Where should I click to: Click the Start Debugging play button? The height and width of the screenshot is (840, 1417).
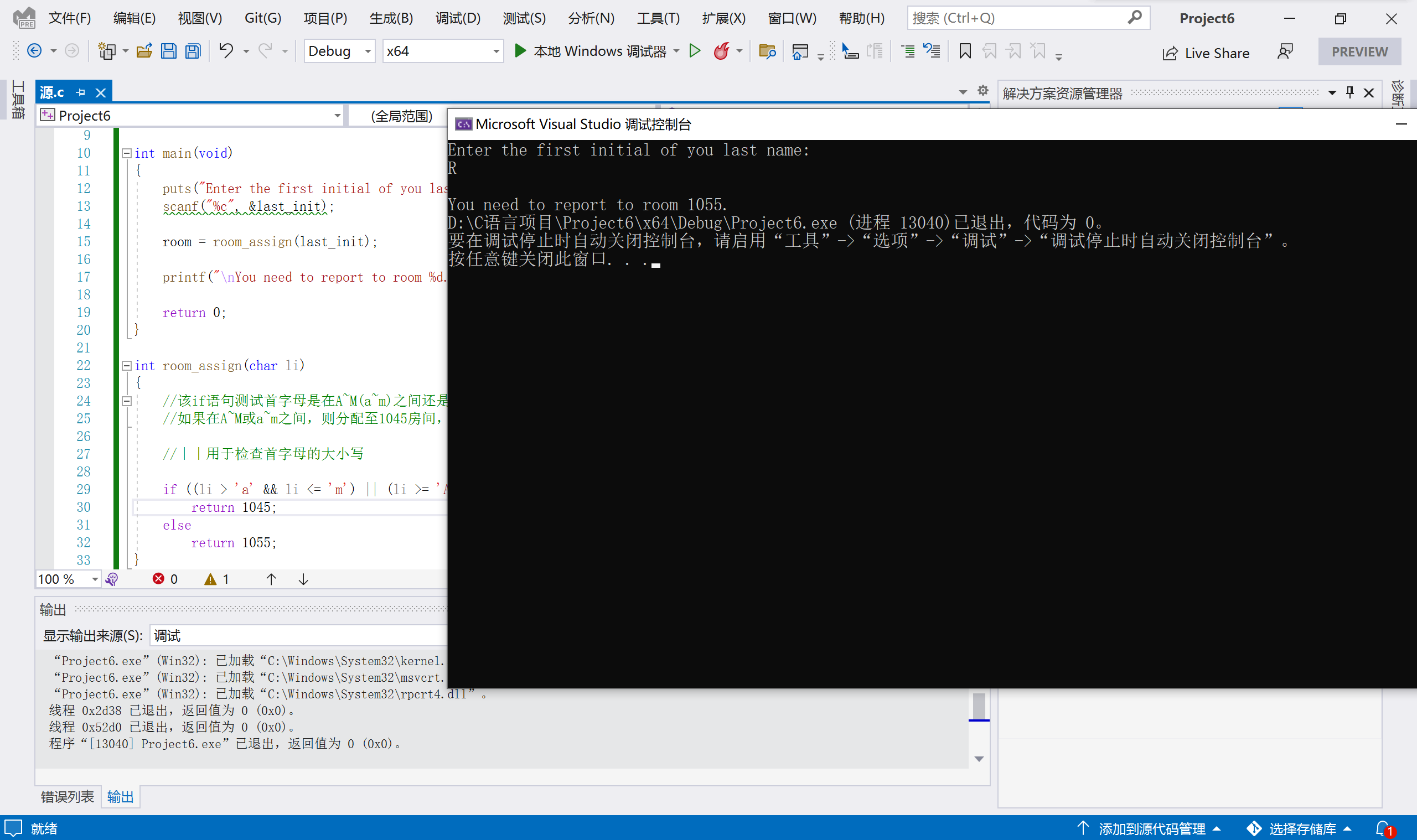pos(519,51)
